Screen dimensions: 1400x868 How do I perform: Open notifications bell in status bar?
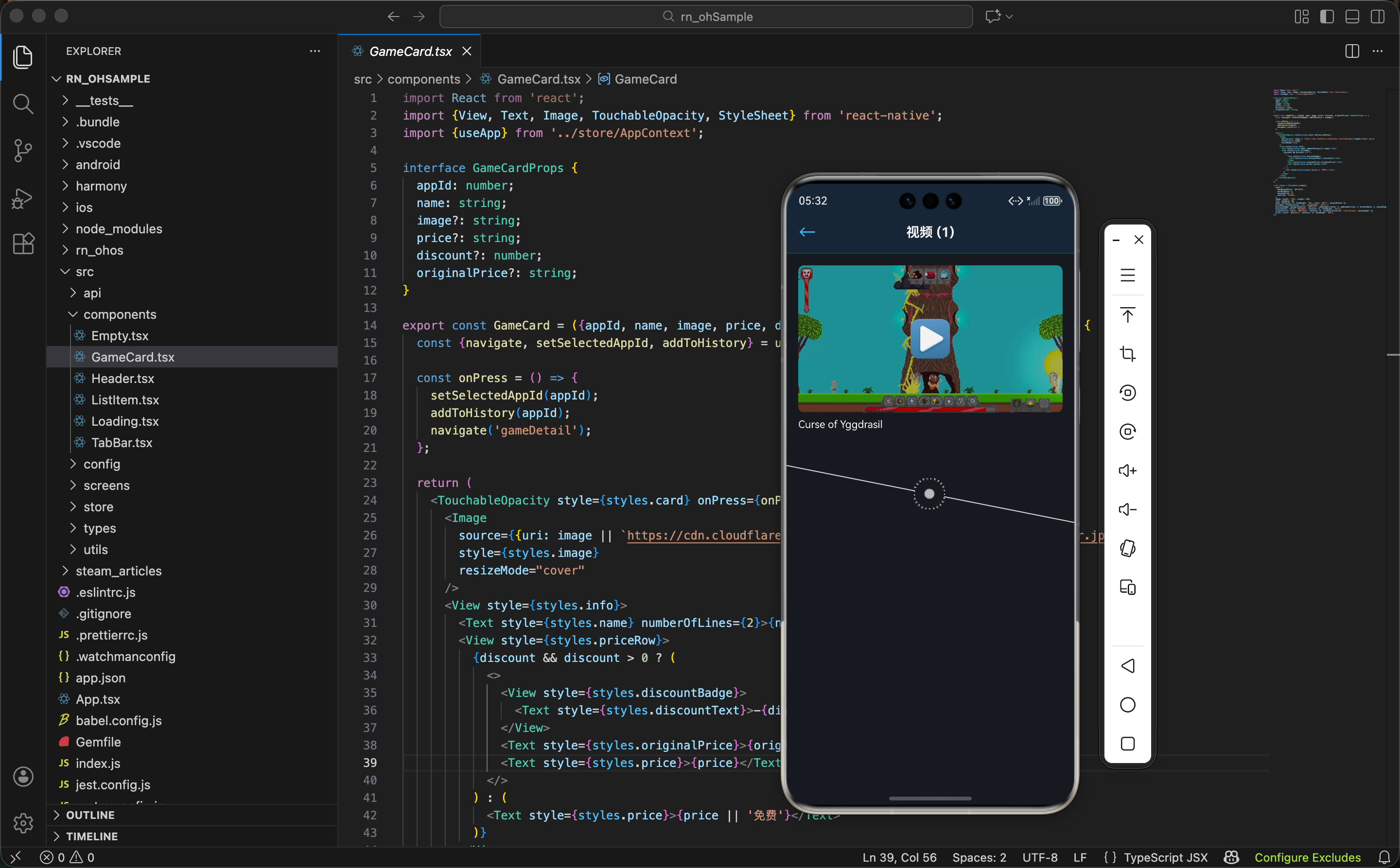(x=1384, y=858)
